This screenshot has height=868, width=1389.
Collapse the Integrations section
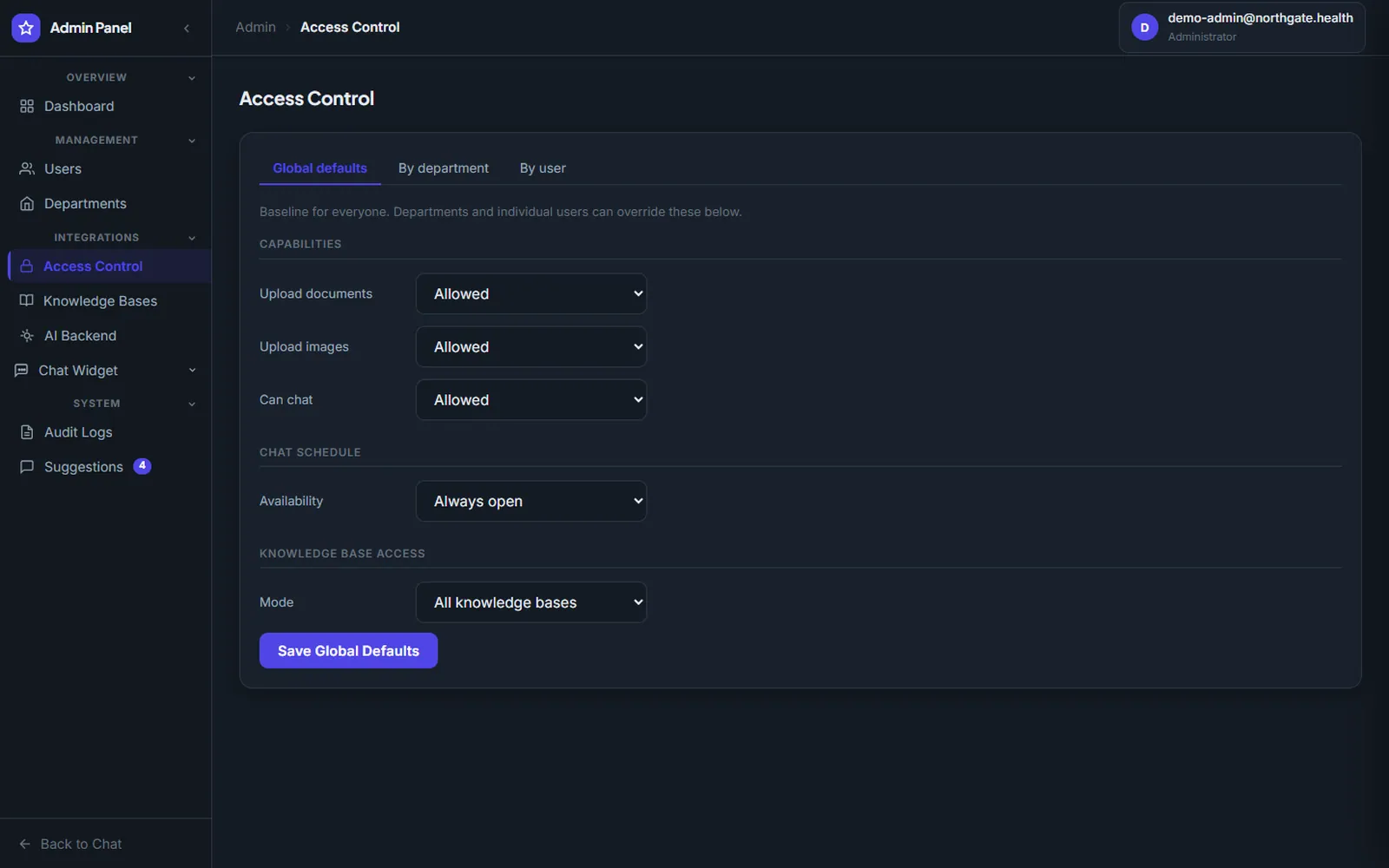tap(192, 238)
